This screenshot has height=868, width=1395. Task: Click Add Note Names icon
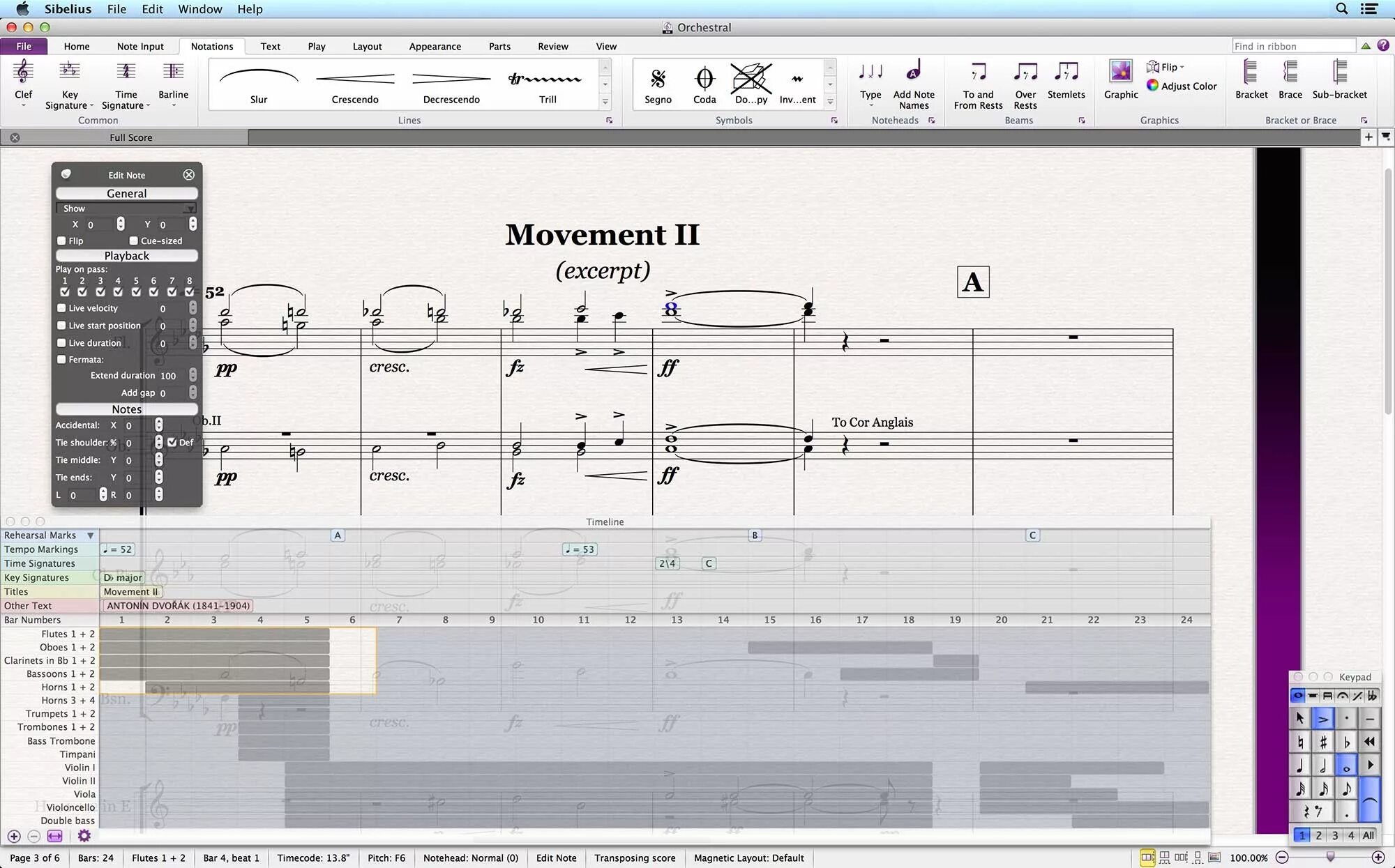[x=914, y=72]
